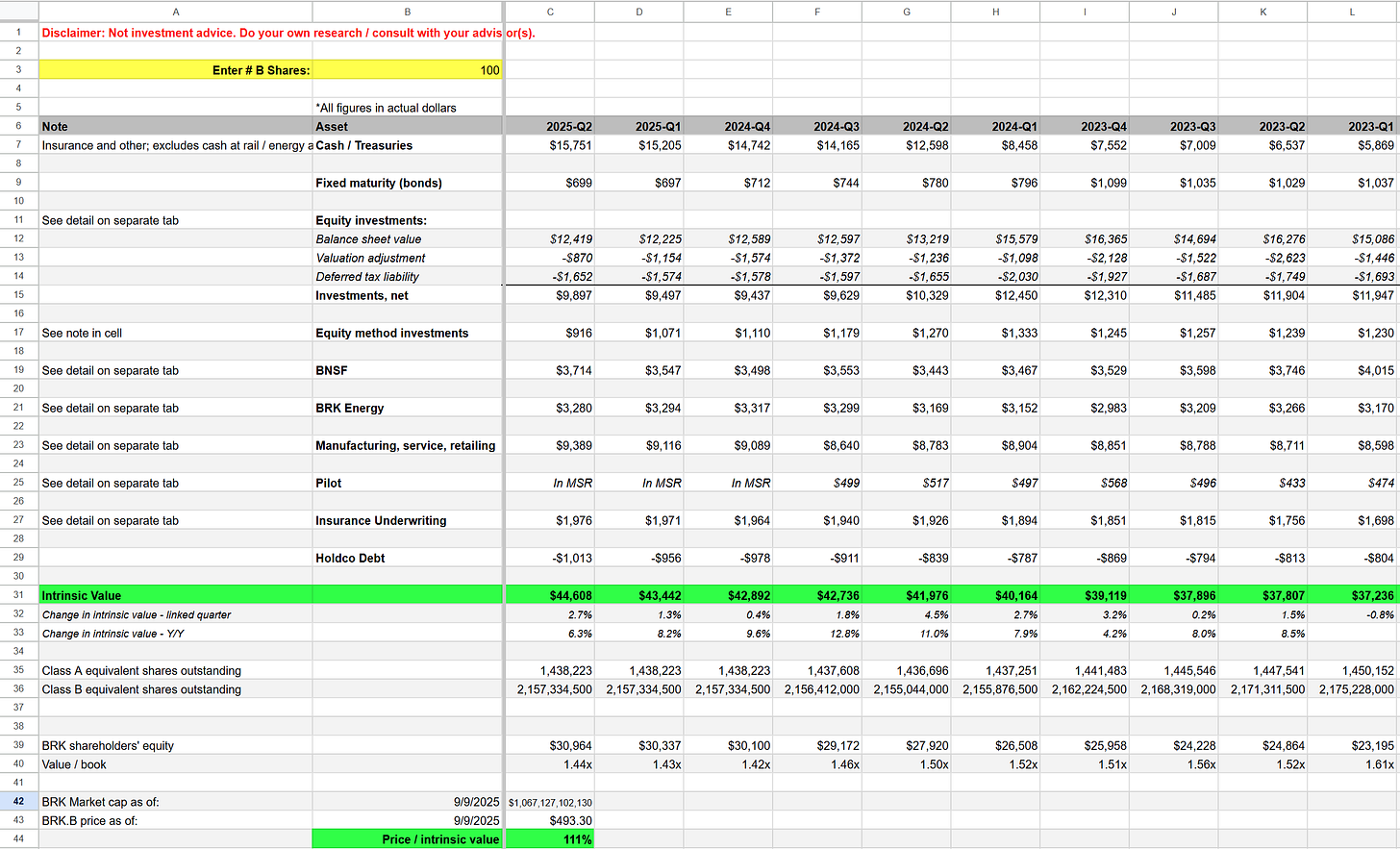Viewport: 1400px width, 849px height.
Task: Click the 'Equity investments:' label
Action: [371, 220]
